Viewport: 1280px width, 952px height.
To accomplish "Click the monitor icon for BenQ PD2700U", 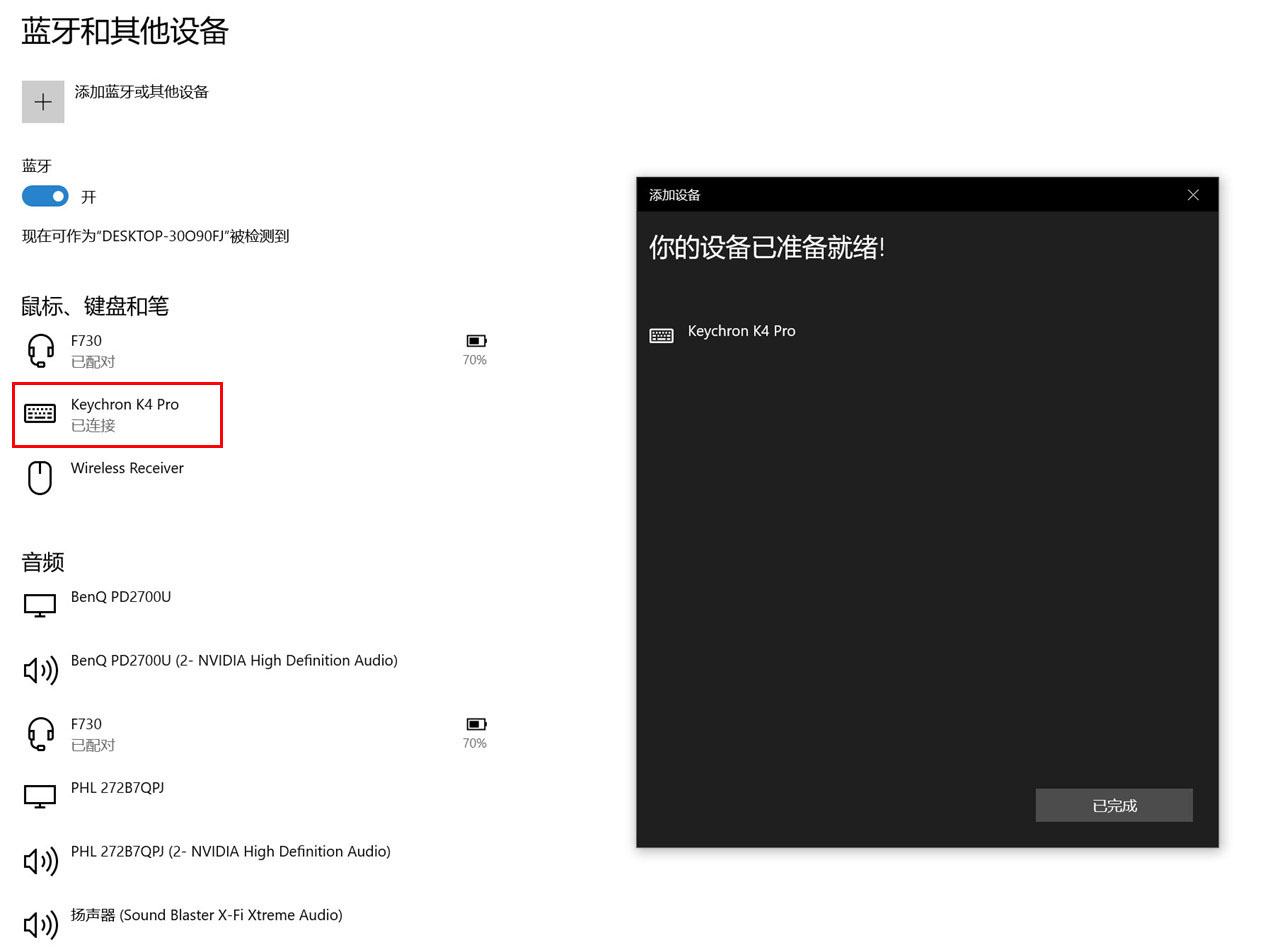I will click(x=38, y=604).
